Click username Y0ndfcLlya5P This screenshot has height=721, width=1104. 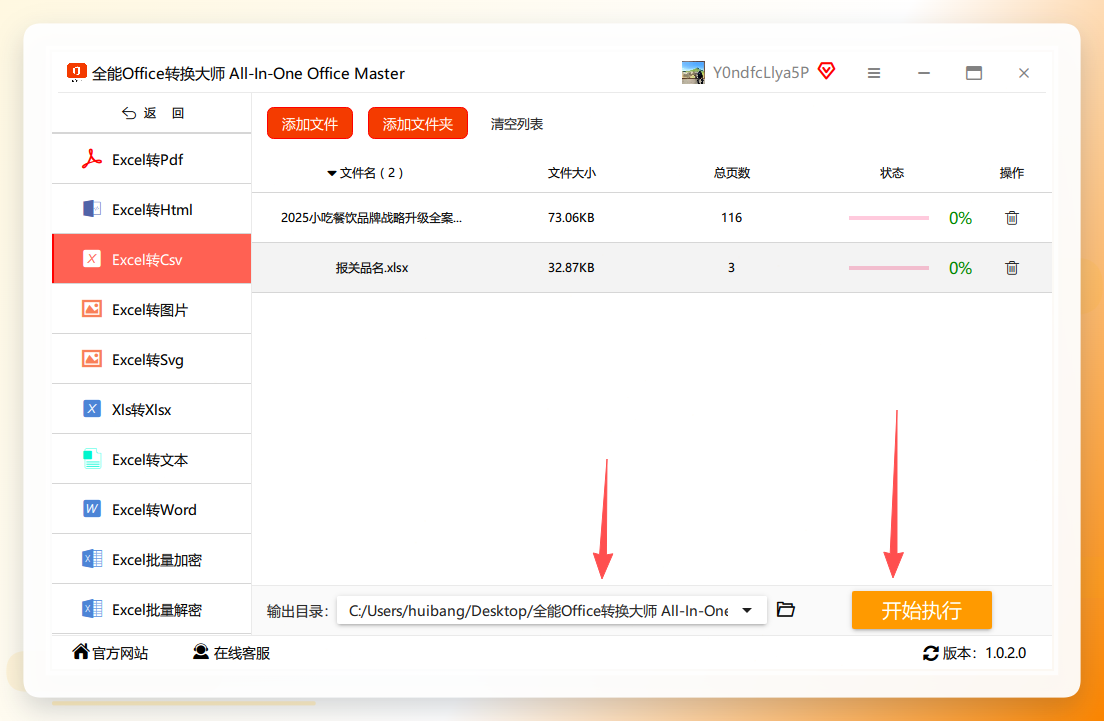760,73
